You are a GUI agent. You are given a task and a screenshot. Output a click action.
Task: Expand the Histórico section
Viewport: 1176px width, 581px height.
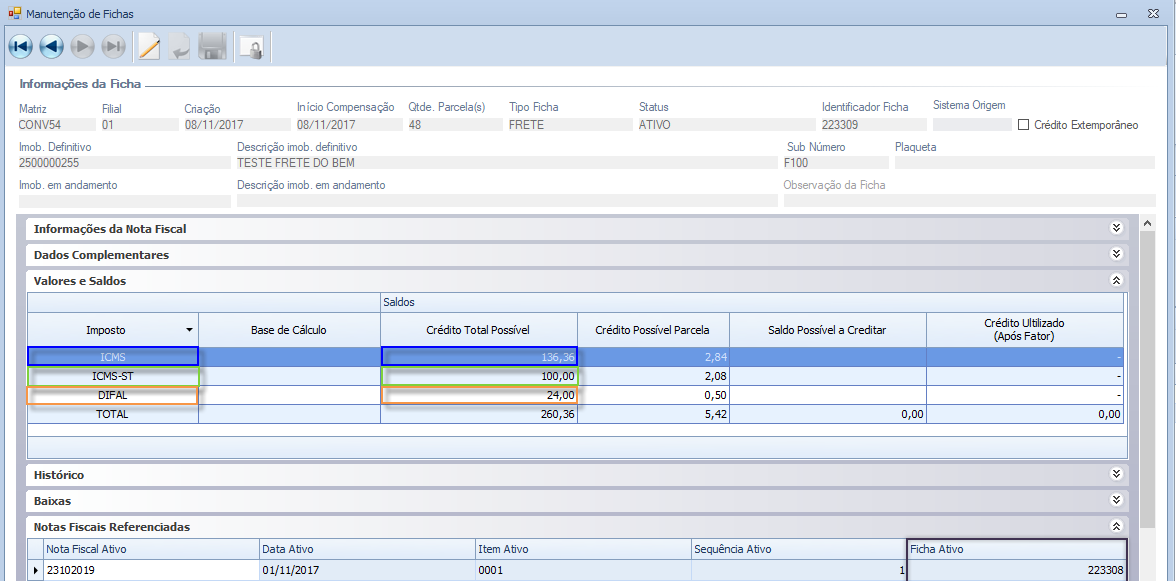click(x=1116, y=474)
